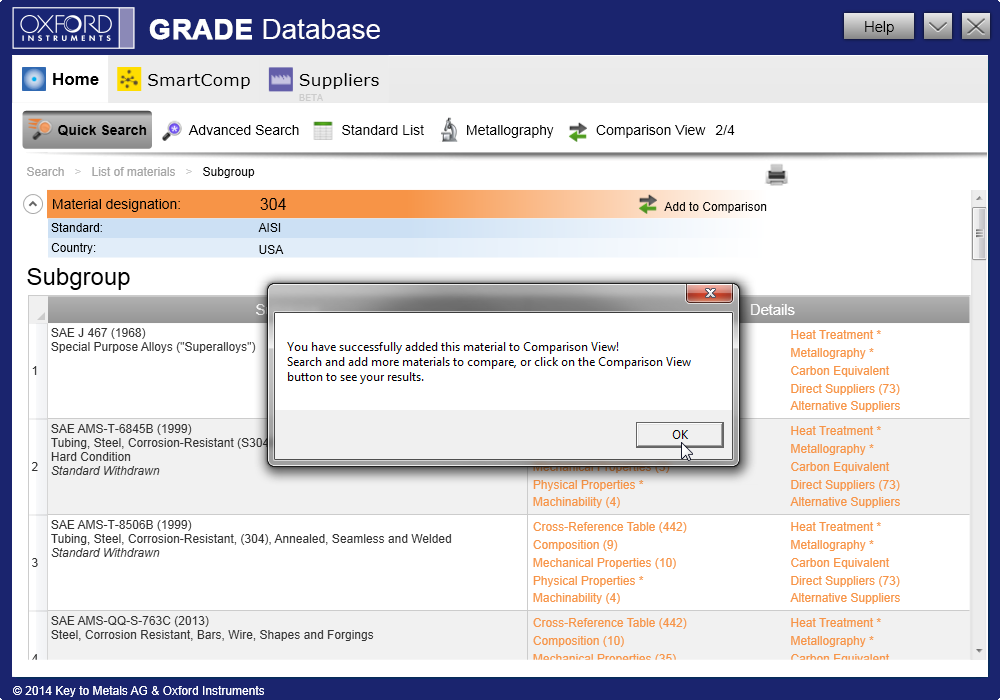Image resolution: width=1000 pixels, height=700 pixels.
Task: Open Machinability (4) for SAE AMS-T-6845B
Action: 577,502
